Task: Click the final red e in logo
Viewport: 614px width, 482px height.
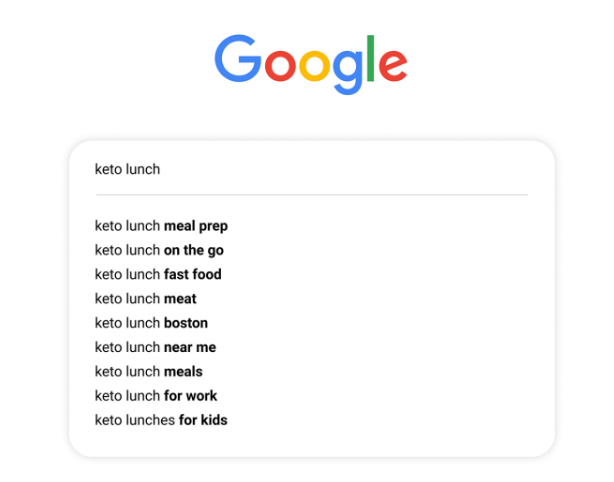Action: point(393,65)
